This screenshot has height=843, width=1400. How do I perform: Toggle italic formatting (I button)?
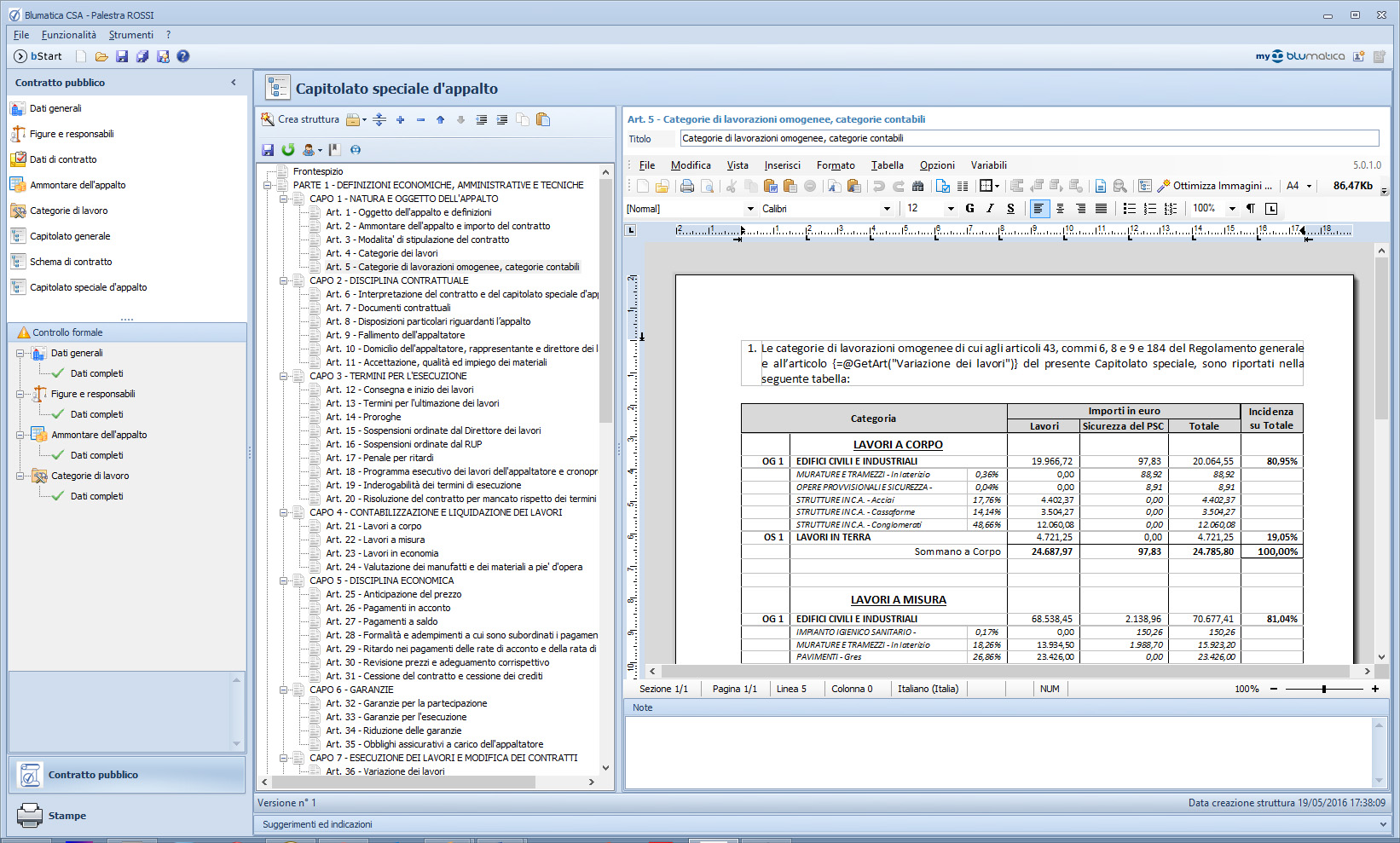tap(990, 209)
